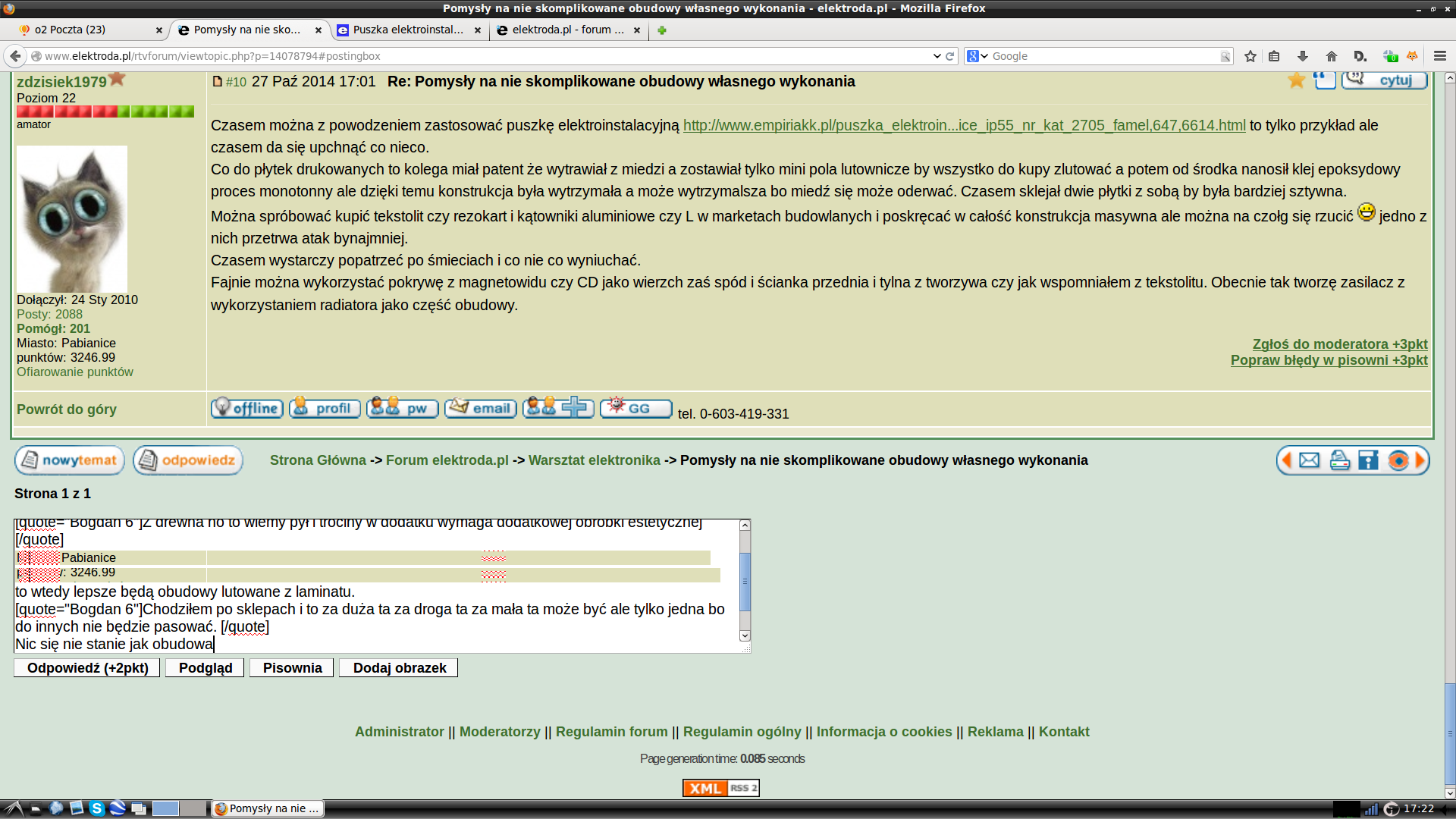
Task: Open the Skype icon in the taskbar
Action: pos(96,808)
